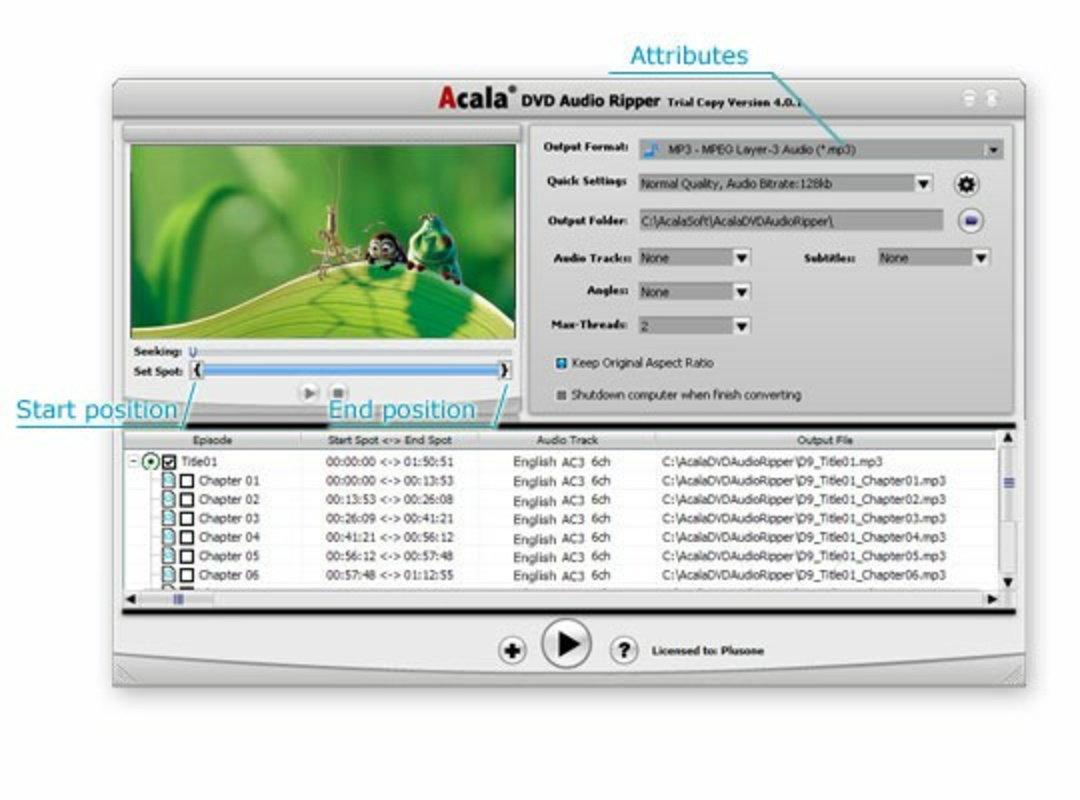Click the Output Folder path field
Viewport: 1080px width, 800px height.
pyautogui.click(x=791, y=220)
